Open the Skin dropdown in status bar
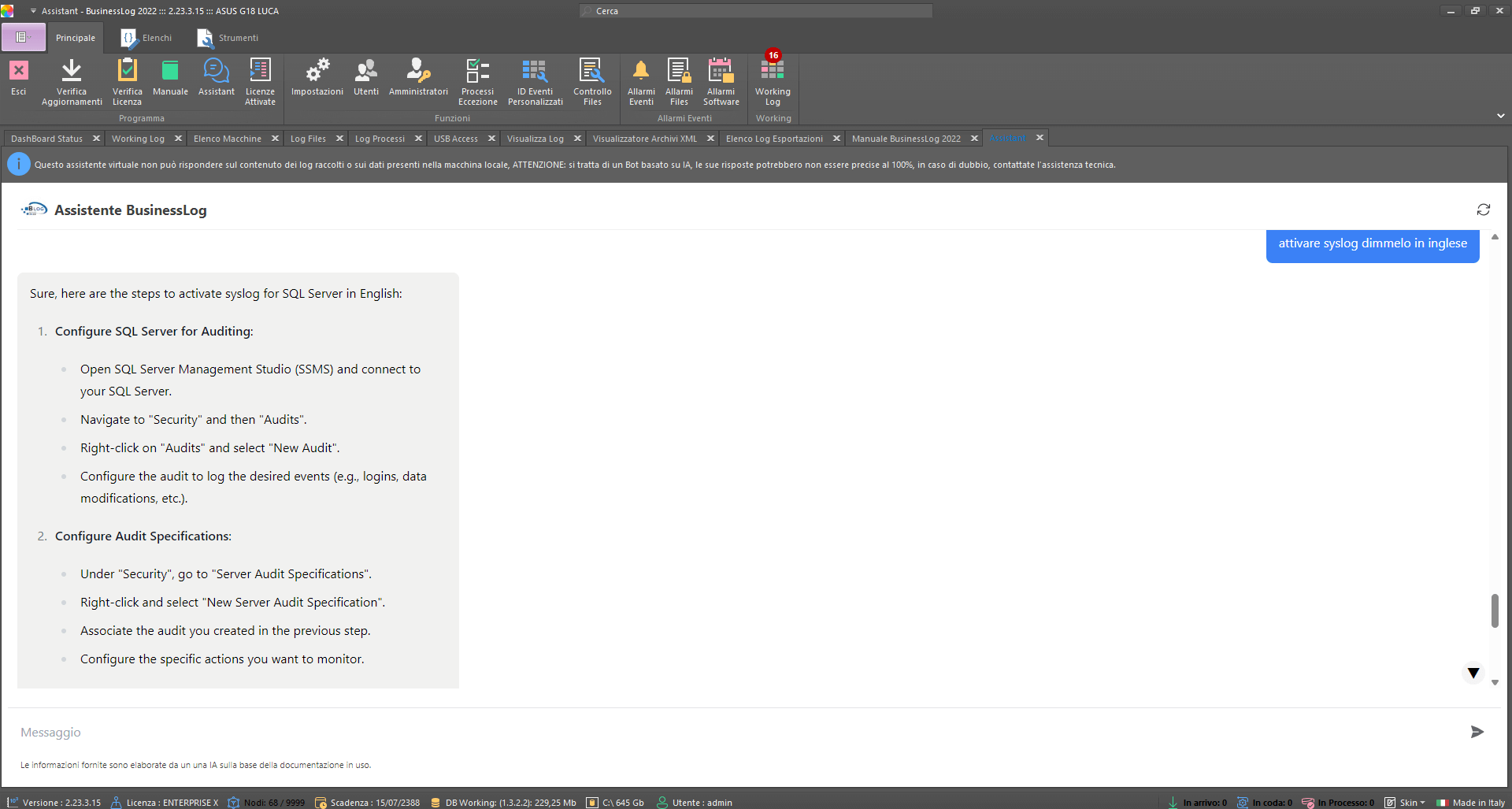The height and width of the screenshot is (809, 1512). tap(1406, 802)
